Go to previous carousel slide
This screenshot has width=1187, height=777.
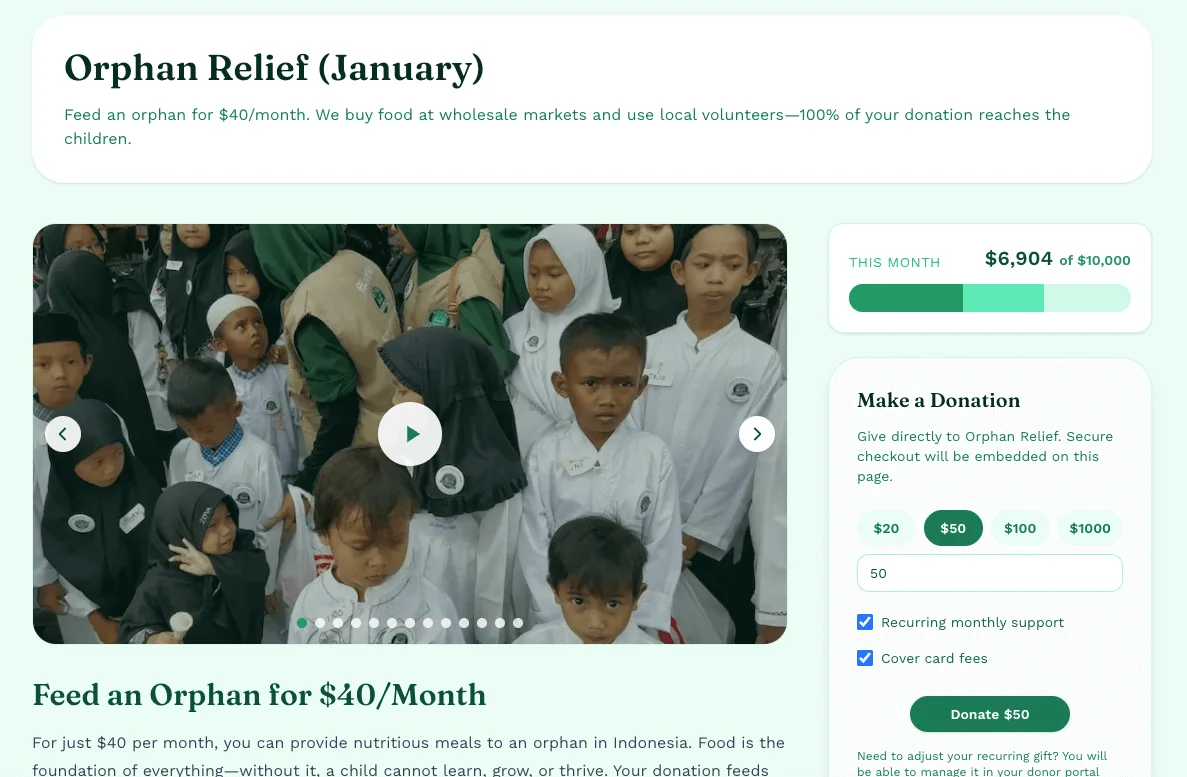[x=63, y=434]
